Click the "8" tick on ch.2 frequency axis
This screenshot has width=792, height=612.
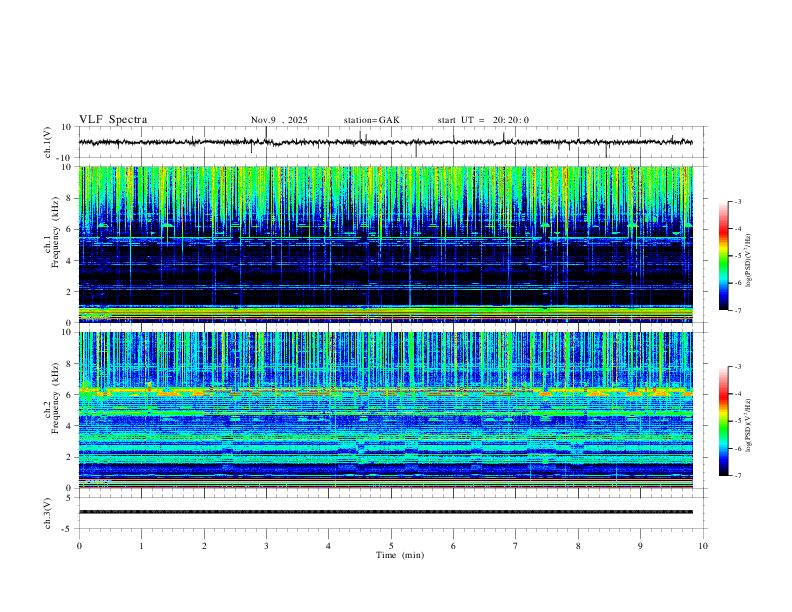[x=69, y=364]
